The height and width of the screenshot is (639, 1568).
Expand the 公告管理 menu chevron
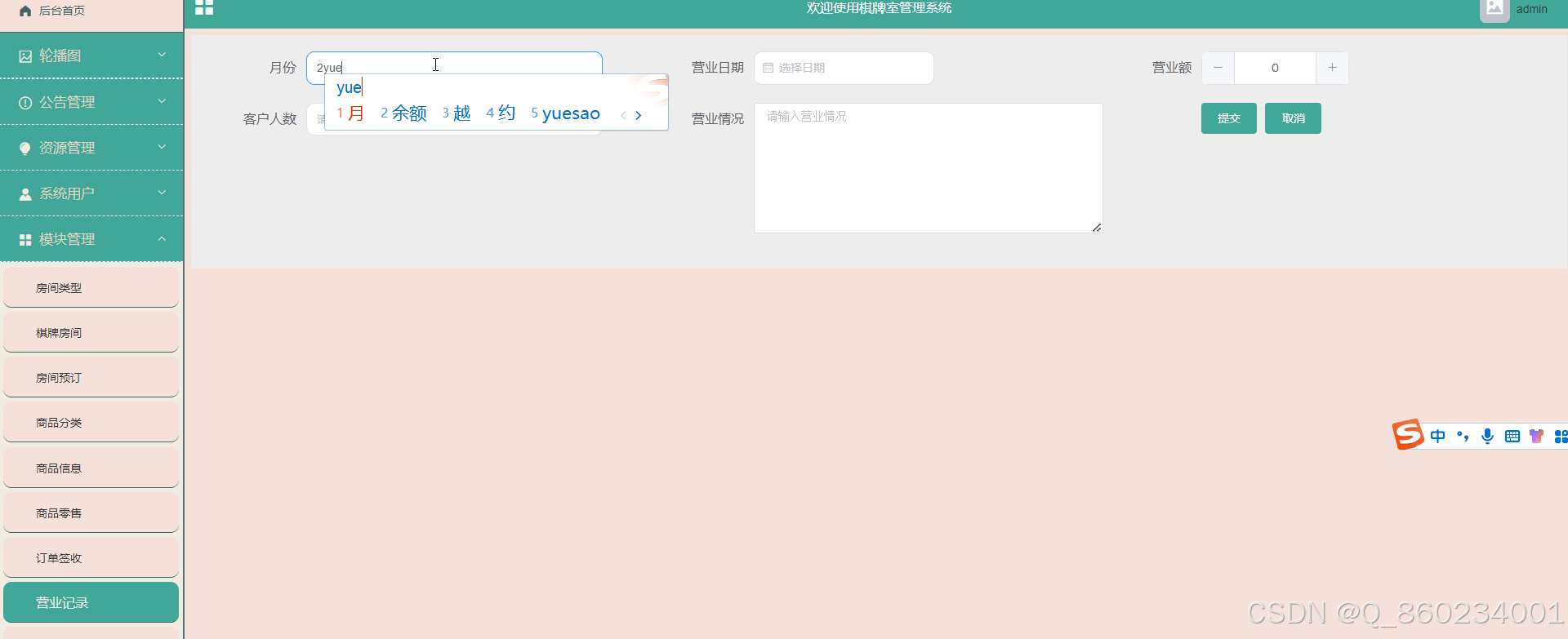coord(162,101)
